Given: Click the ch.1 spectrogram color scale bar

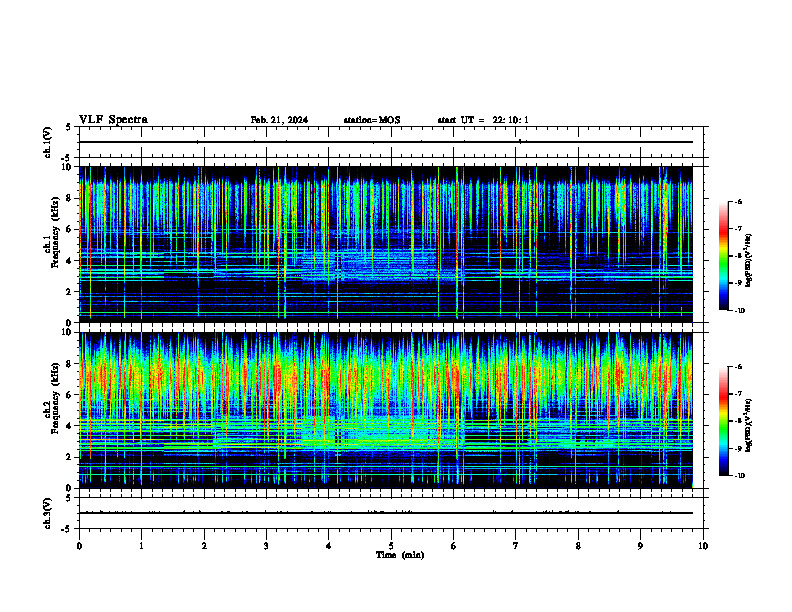Looking at the screenshot, I should pyautogui.click(x=723, y=256).
